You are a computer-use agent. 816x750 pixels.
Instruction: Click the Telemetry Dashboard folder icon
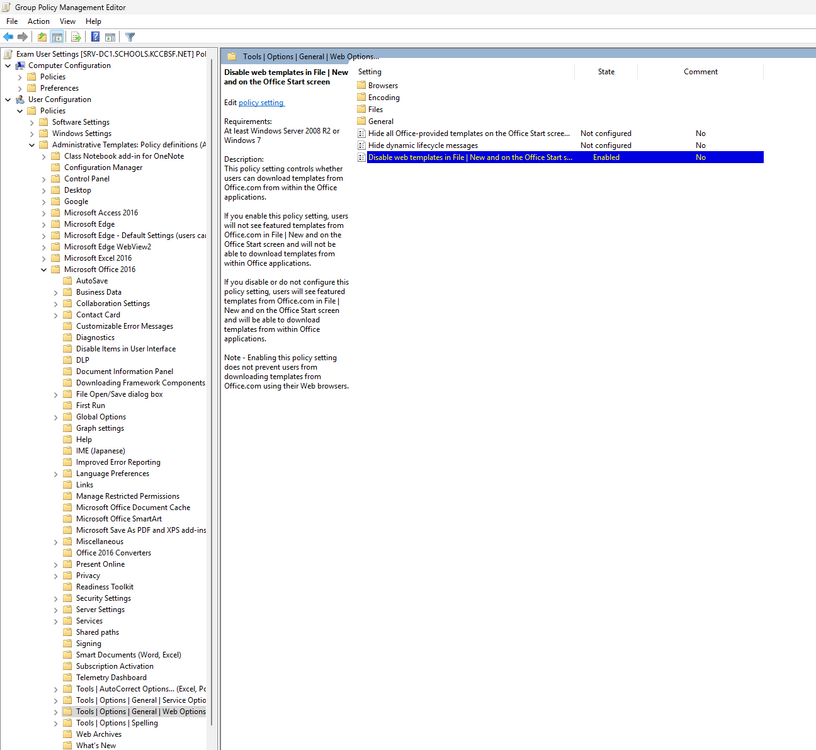68,677
